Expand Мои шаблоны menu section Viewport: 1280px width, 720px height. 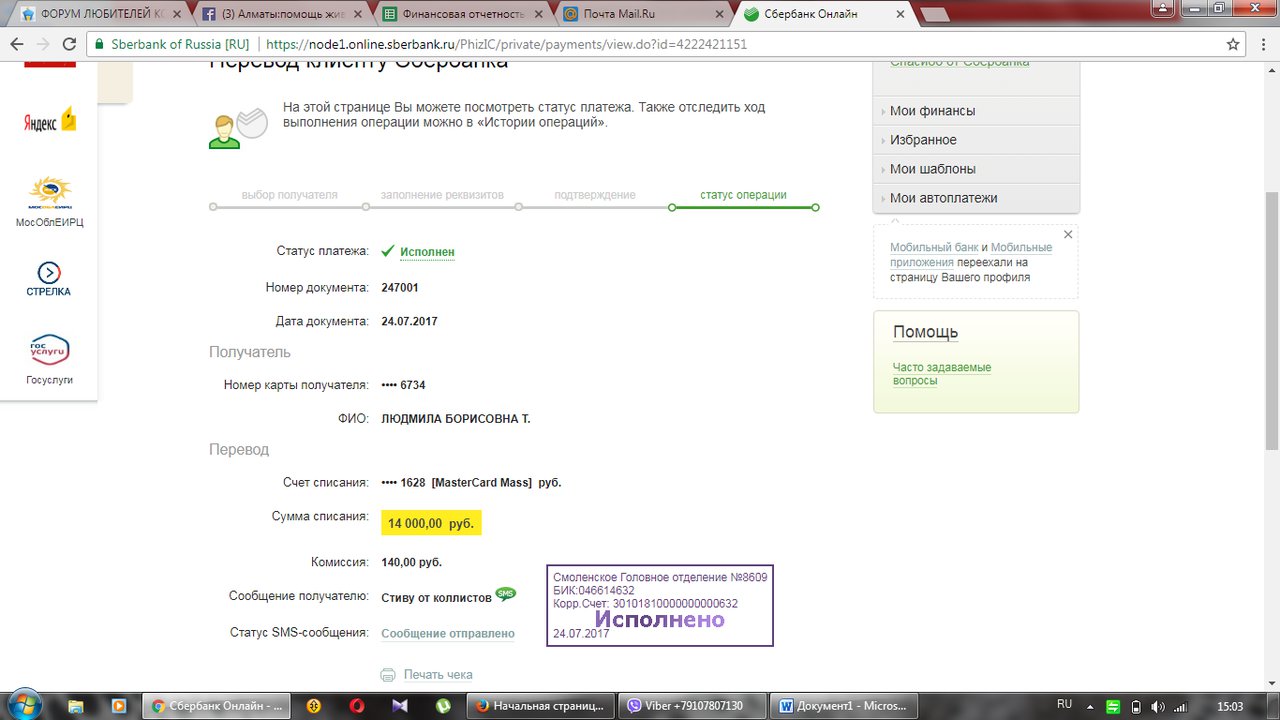click(x=976, y=169)
